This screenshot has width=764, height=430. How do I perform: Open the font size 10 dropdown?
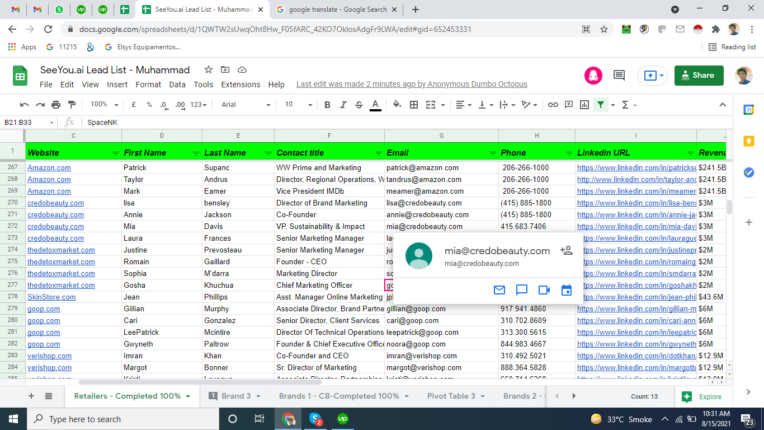(x=298, y=105)
